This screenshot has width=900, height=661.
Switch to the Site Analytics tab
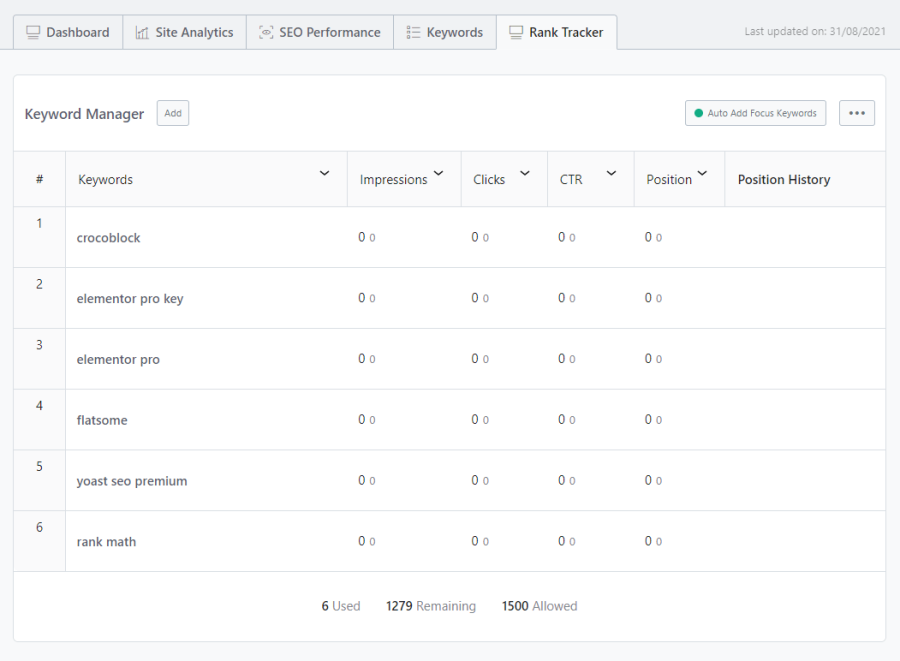(184, 32)
